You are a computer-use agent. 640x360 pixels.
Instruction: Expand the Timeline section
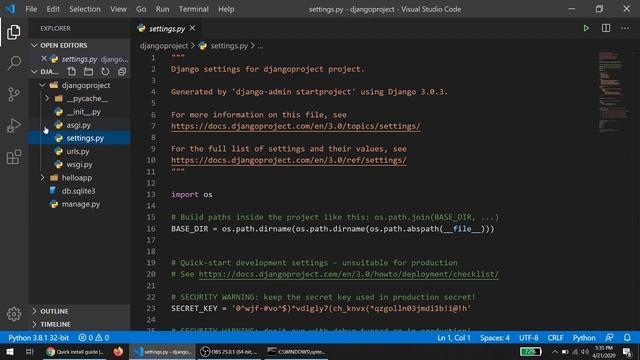tap(34, 324)
